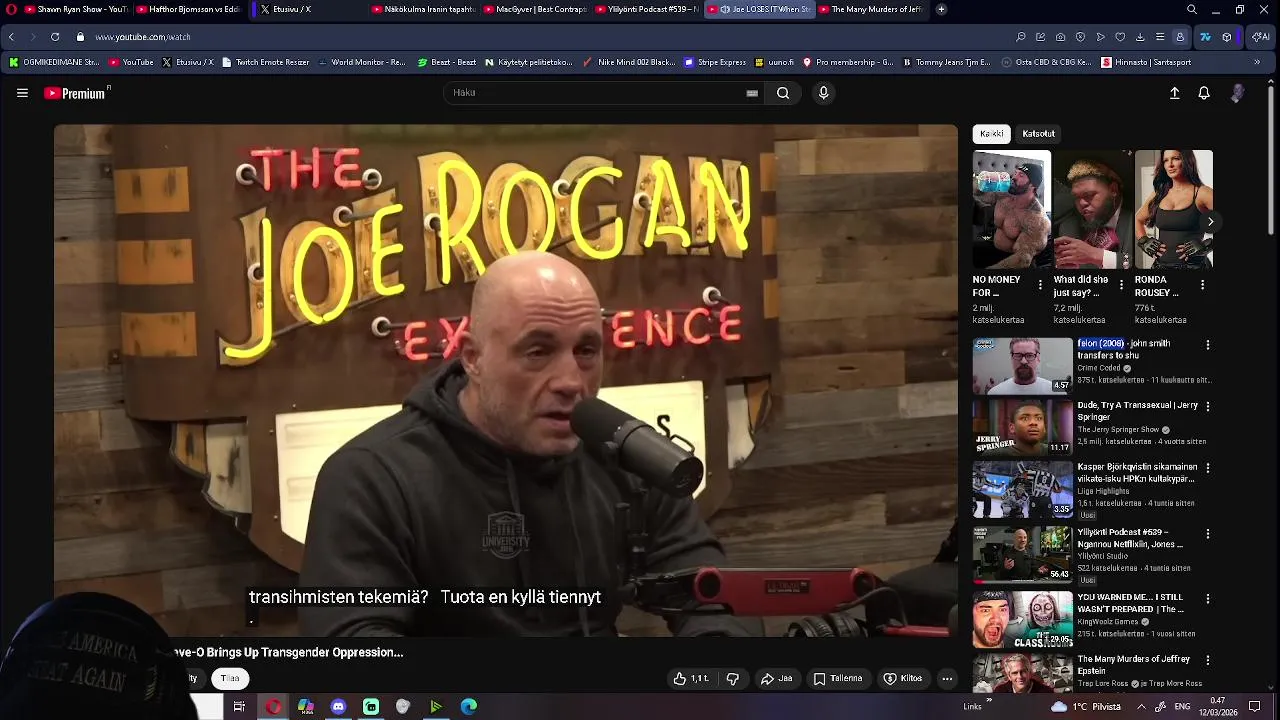This screenshot has height=720, width=1280.
Task: Reload the page with the refresh icon
Action: [x=55, y=37]
